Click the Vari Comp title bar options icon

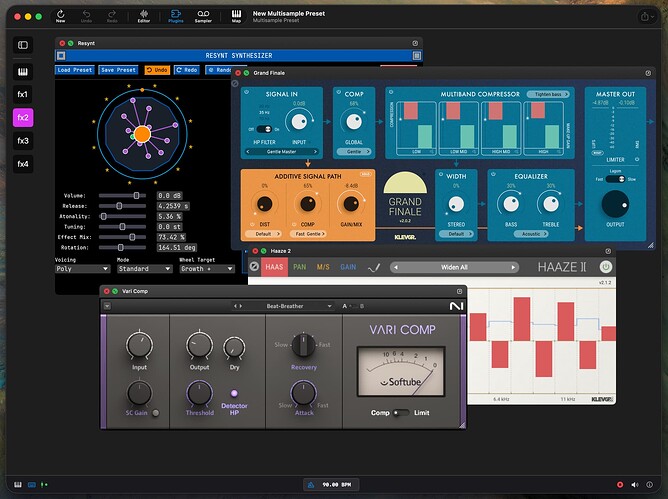tap(459, 291)
